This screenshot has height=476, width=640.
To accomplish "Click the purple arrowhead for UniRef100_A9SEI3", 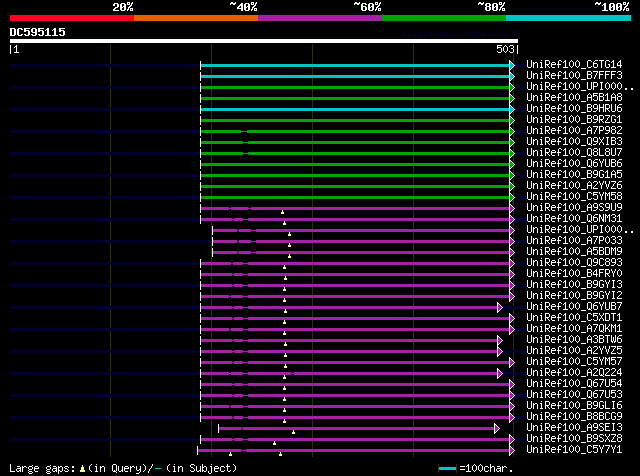I will [497, 428].
